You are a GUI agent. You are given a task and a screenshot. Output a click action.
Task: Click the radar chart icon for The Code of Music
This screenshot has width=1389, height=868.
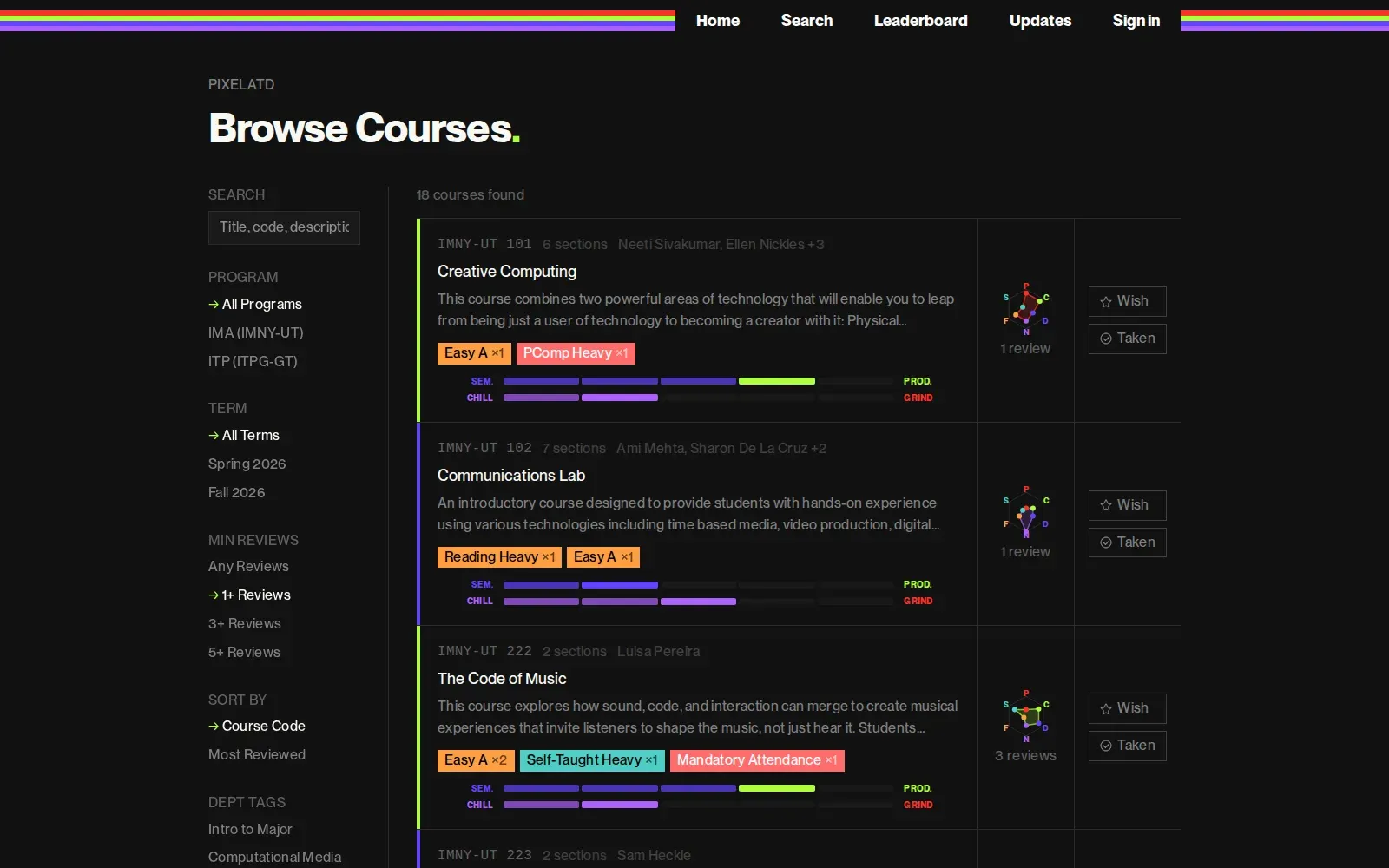click(x=1026, y=716)
